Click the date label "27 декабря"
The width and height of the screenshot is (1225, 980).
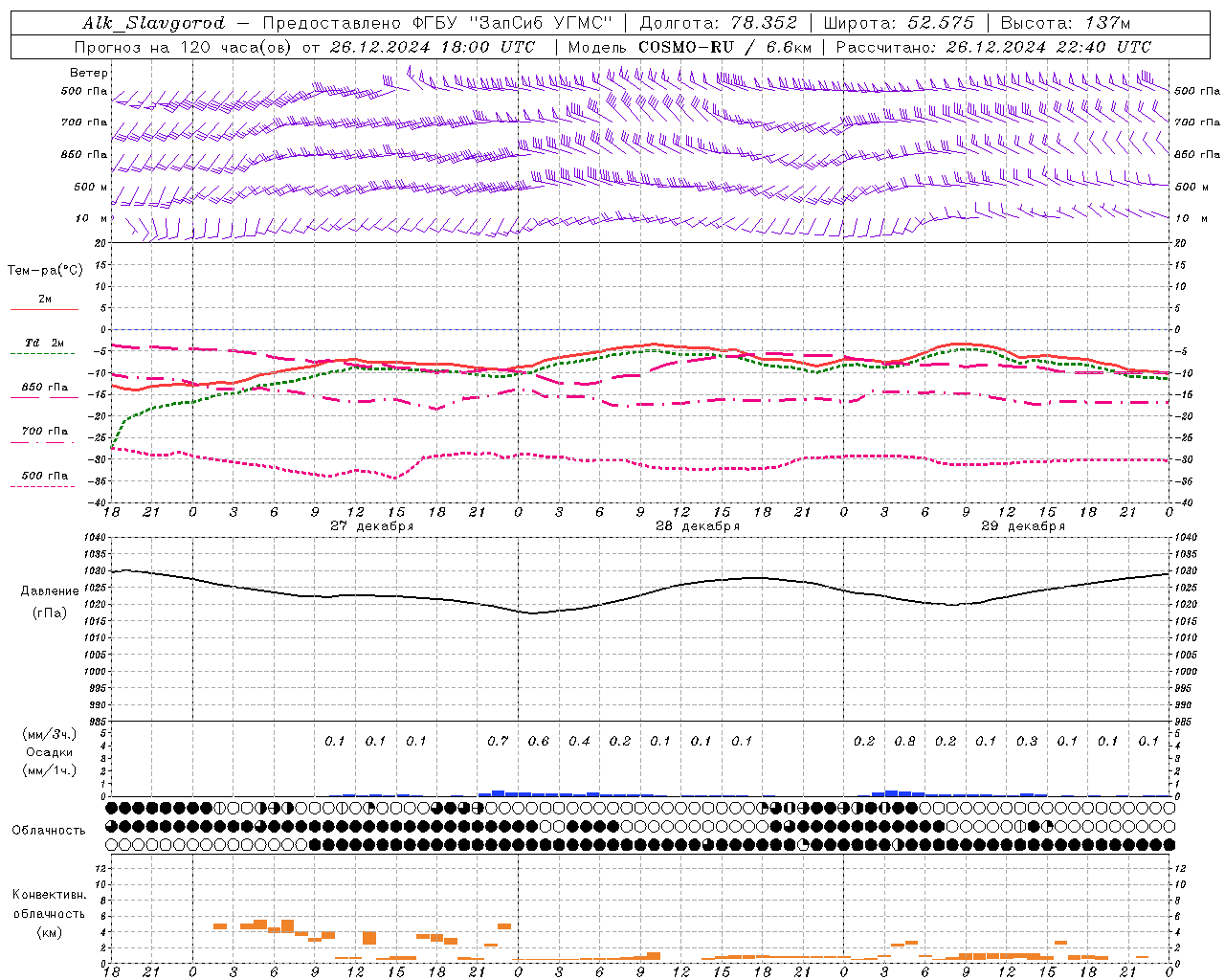click(372, 526)
